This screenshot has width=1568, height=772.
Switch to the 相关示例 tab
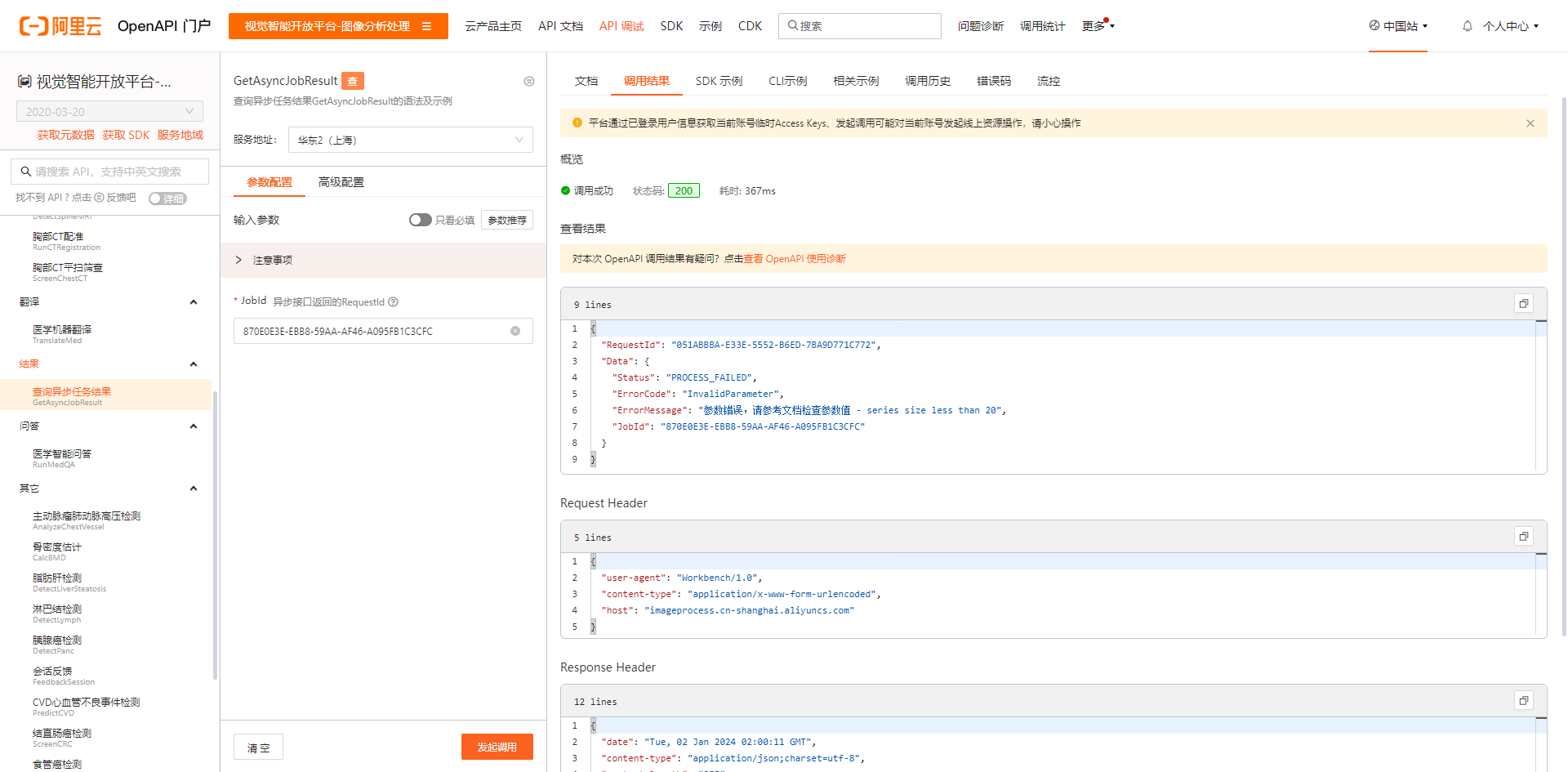856,81
